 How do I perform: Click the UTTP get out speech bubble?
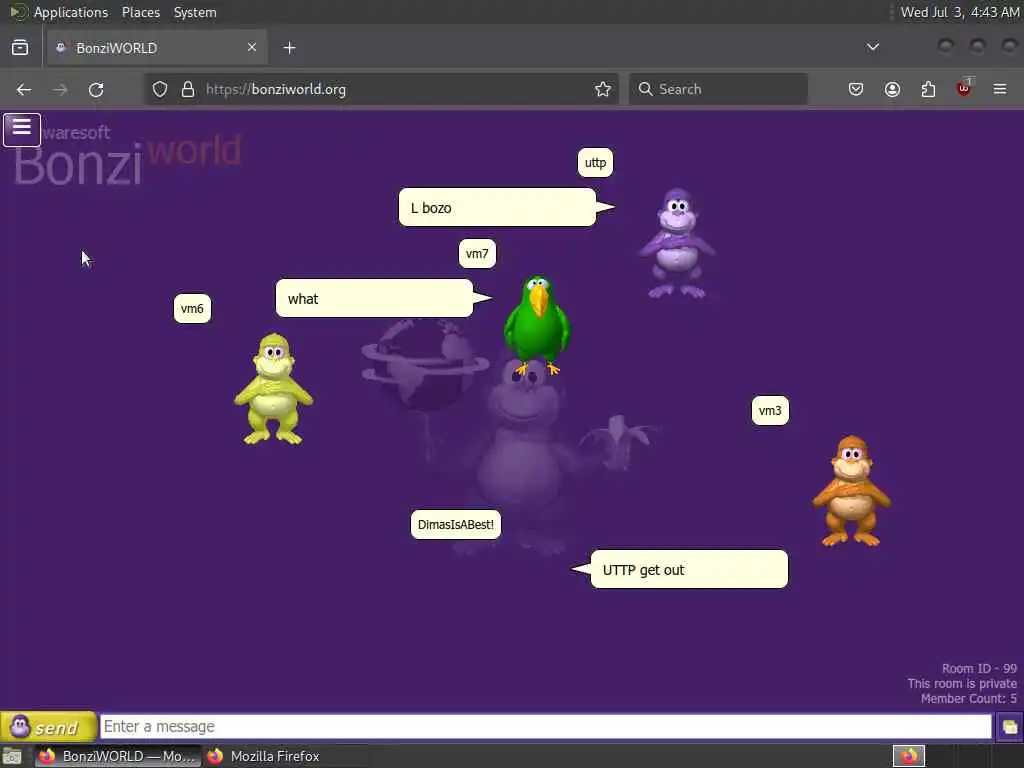tap(689, 569)
